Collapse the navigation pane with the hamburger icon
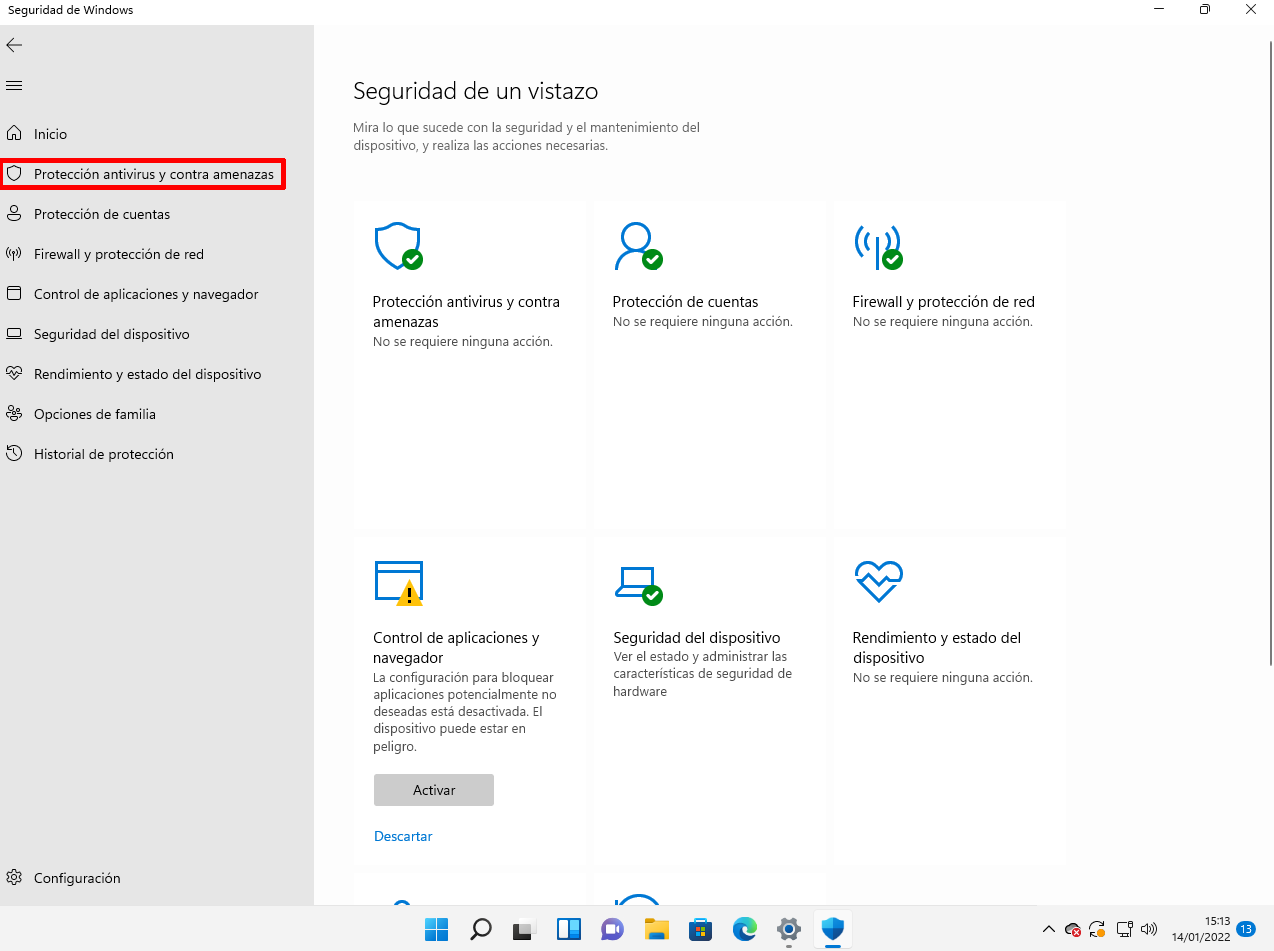The width and height of the screenshot is (1274, 951). coord(14,84)
